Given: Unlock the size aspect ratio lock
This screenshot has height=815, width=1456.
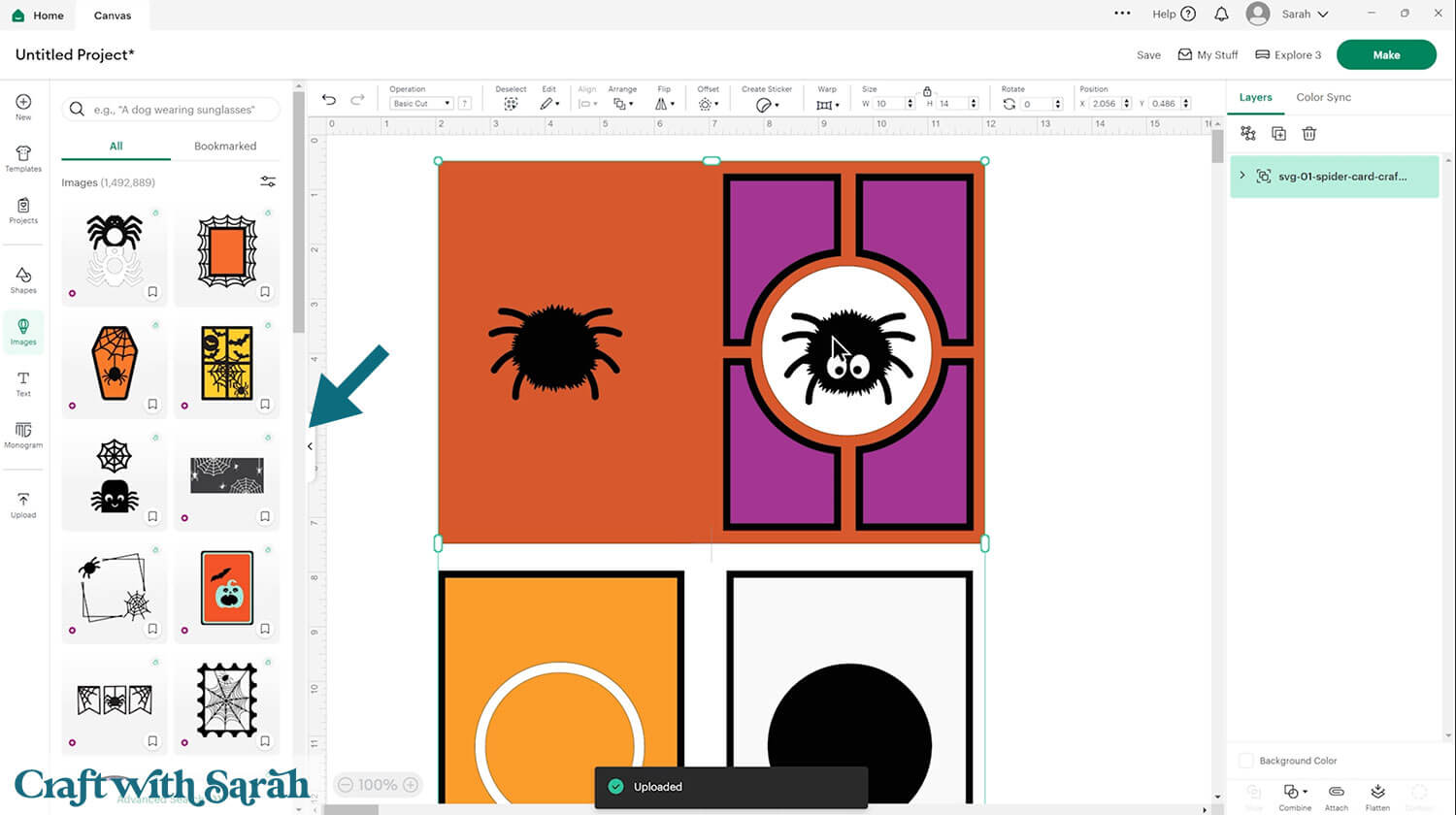Looking at the screenshot, I should click(927, 89).
